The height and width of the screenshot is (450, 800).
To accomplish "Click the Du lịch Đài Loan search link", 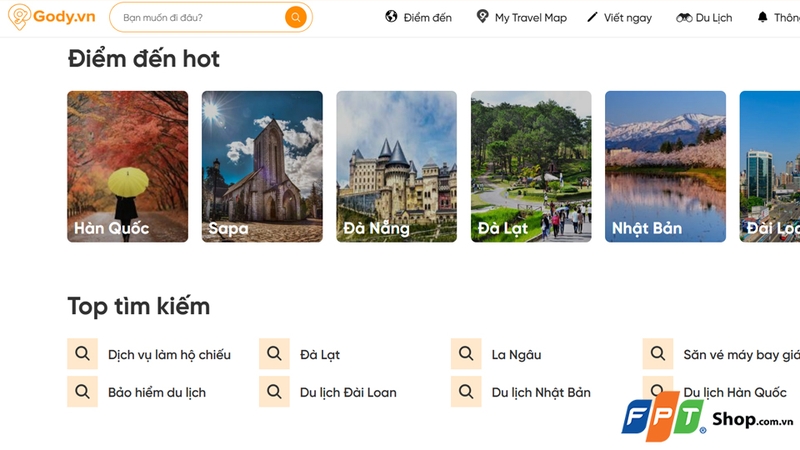I will pos(348,393).
